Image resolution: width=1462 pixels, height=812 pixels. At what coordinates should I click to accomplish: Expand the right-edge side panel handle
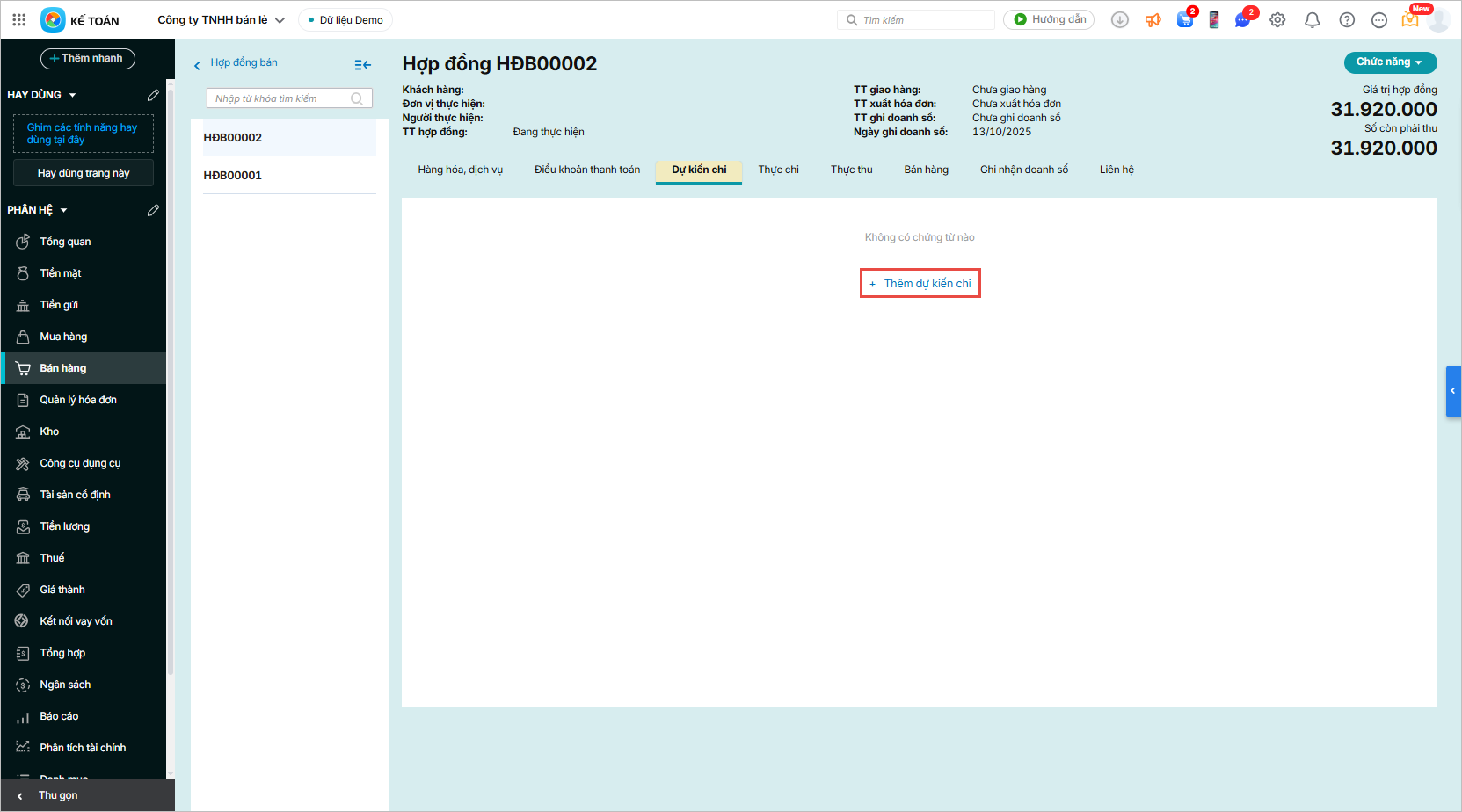1452,391
